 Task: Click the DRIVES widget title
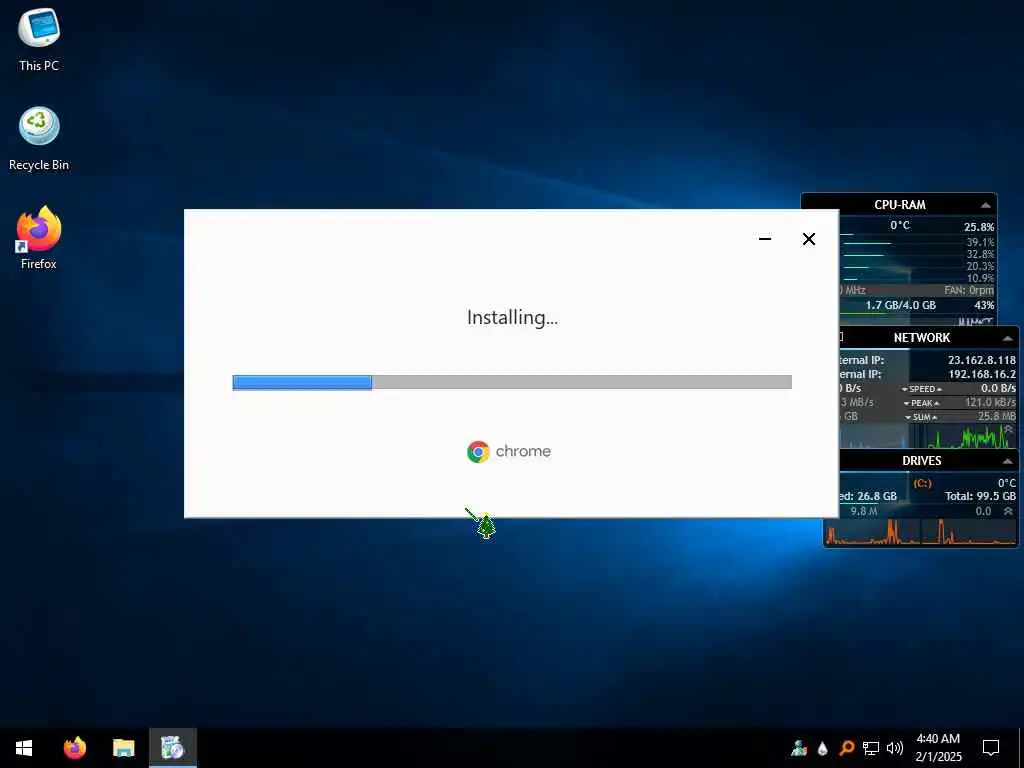point(921,460)
